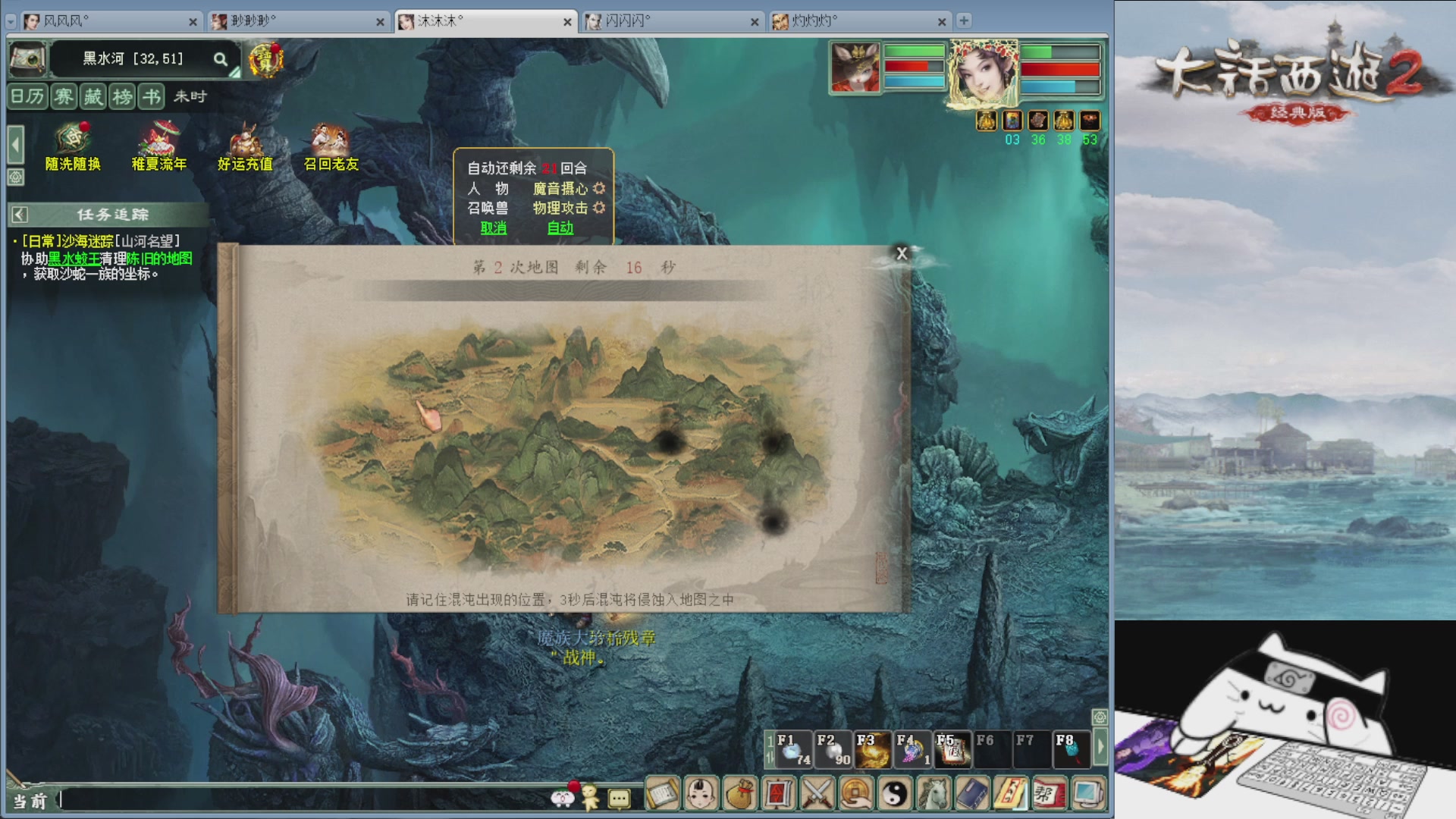Open the 日历 calendar button

(x=27, y=96)
